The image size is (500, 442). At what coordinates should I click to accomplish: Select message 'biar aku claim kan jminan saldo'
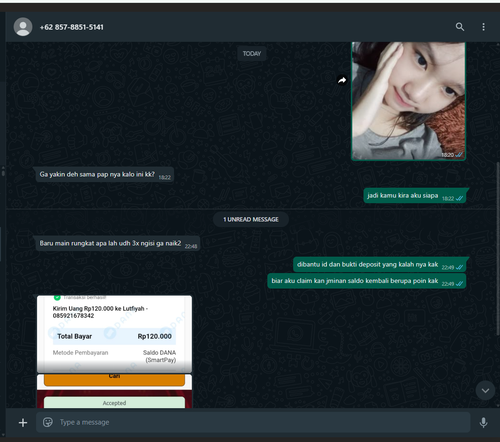(x=367, y=281)
